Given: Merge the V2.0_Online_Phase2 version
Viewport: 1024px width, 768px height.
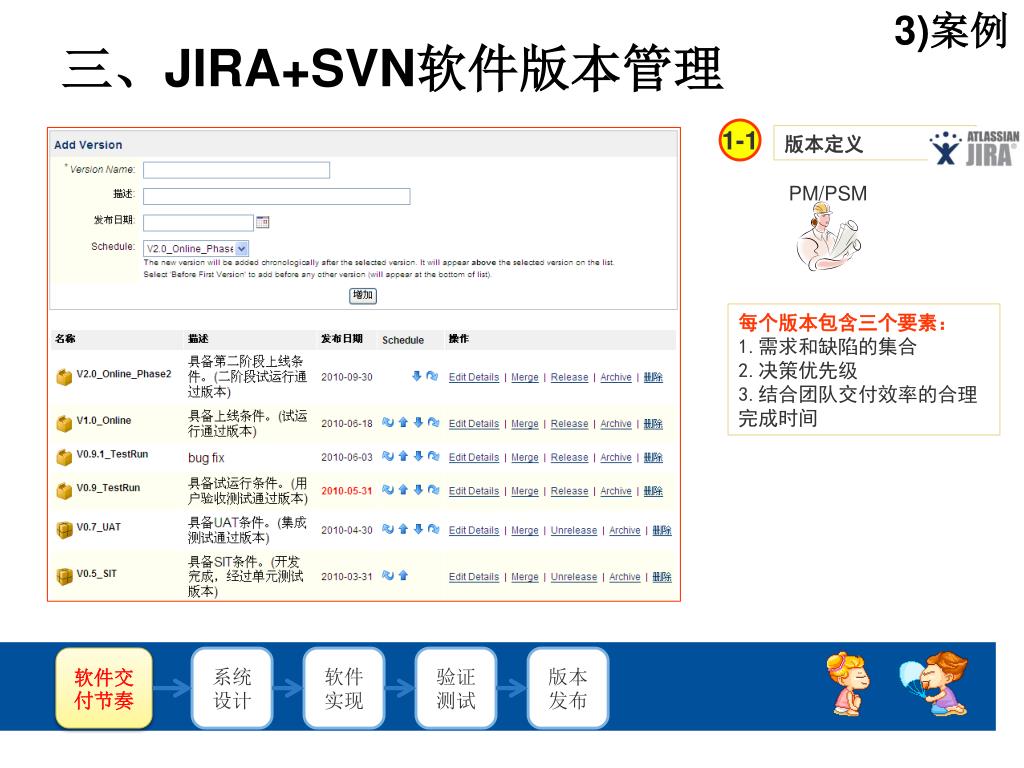Looking at the screenshot, I should pos(524,377).
